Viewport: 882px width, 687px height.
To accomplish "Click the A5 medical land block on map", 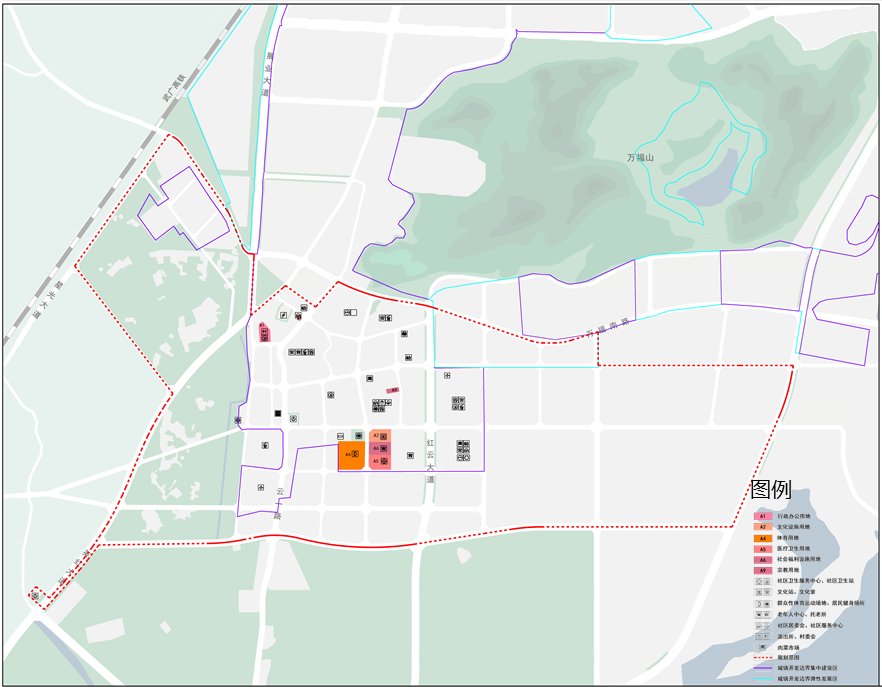I will [380, 461].
